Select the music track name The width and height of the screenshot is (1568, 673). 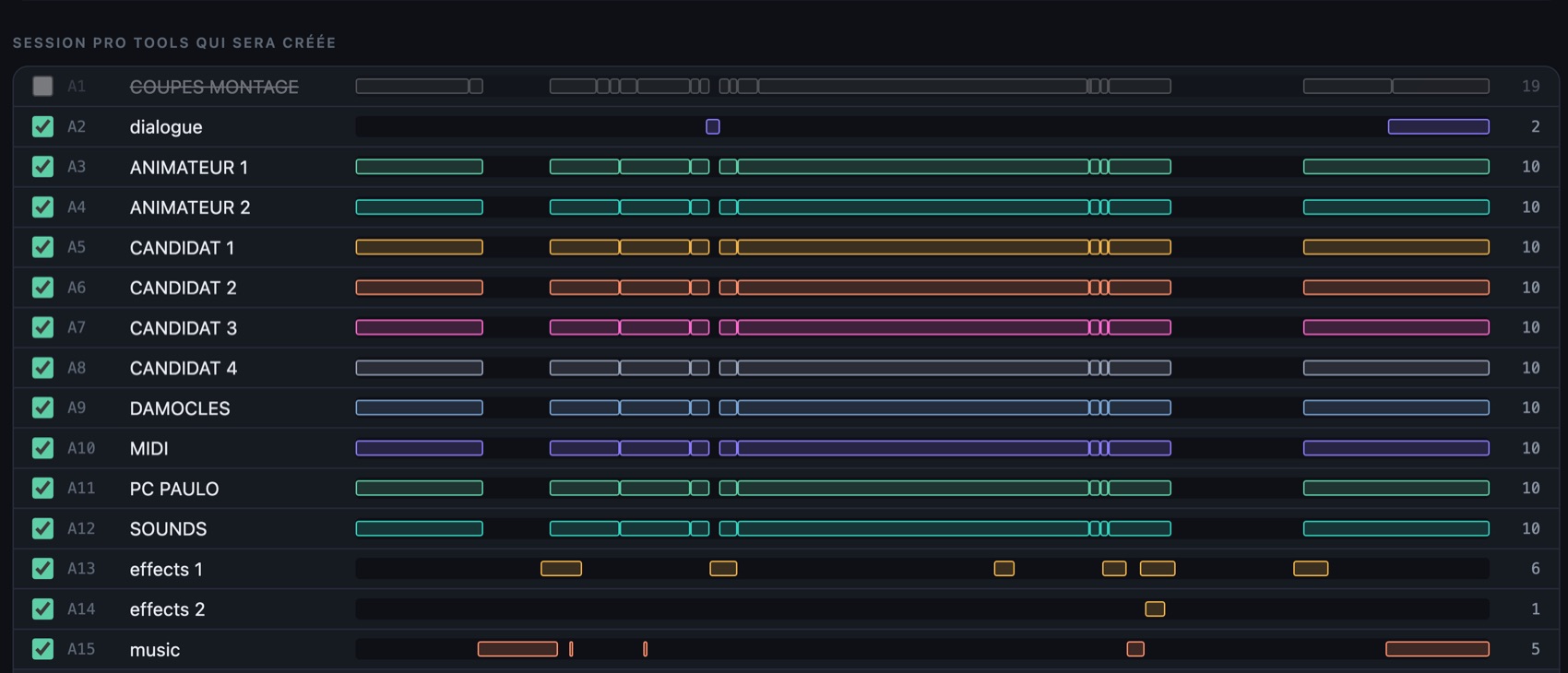point(154,650)
